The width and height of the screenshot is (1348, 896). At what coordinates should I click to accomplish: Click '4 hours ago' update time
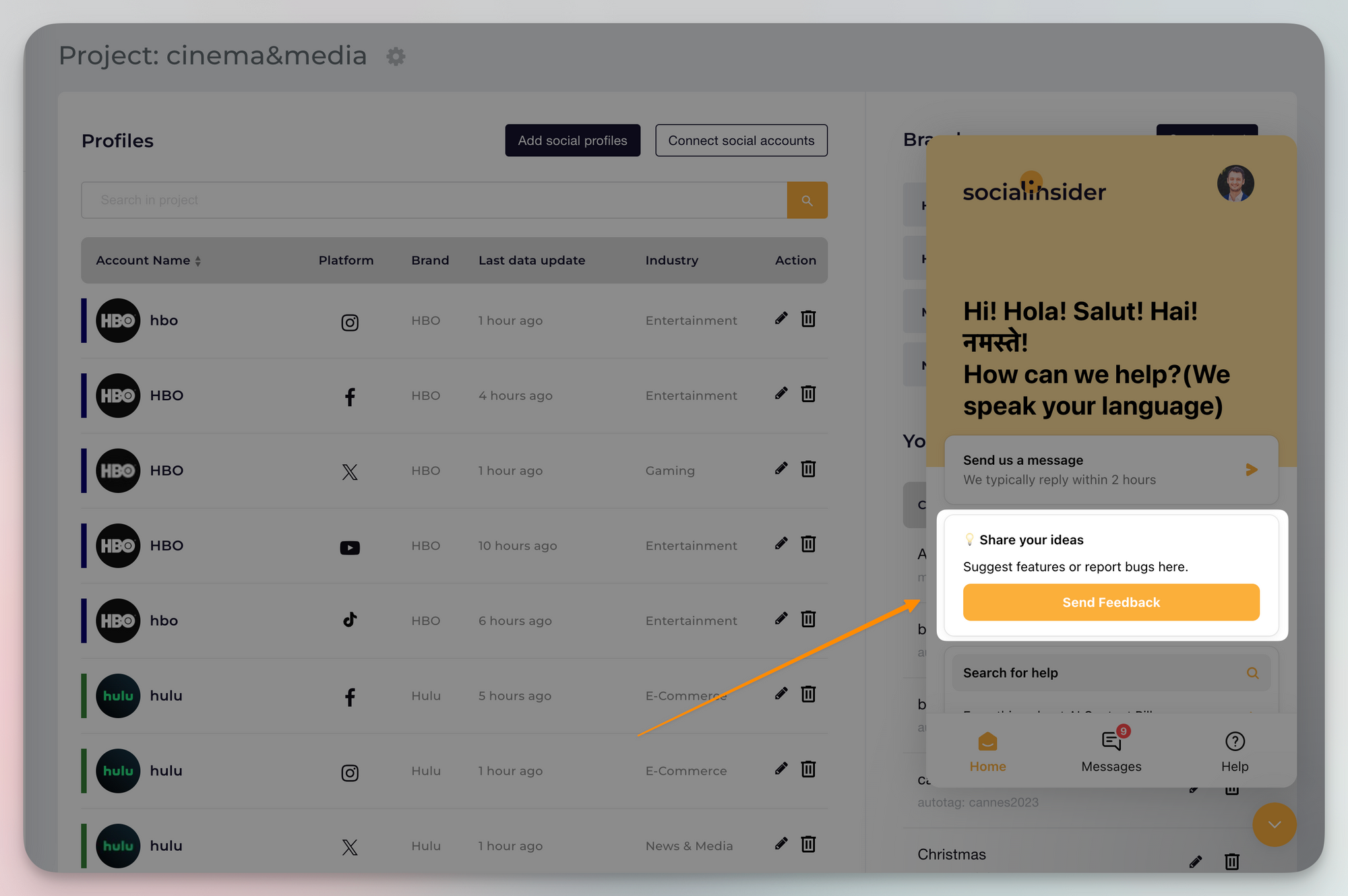click(516, 396)
